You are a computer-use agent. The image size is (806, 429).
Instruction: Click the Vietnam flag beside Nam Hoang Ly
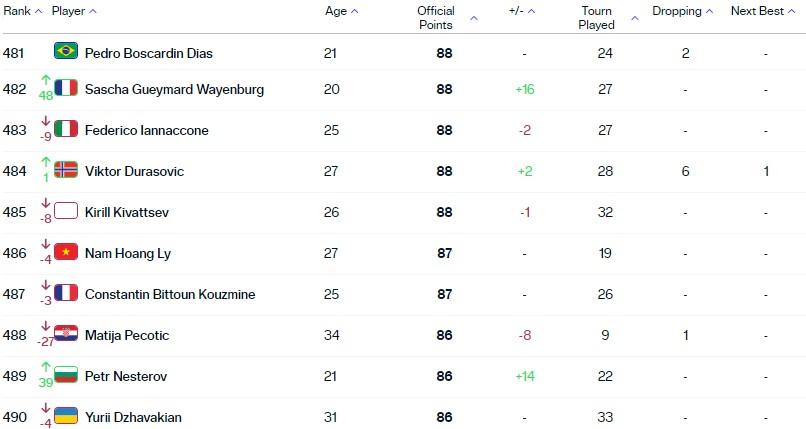(x=66, y=251)
